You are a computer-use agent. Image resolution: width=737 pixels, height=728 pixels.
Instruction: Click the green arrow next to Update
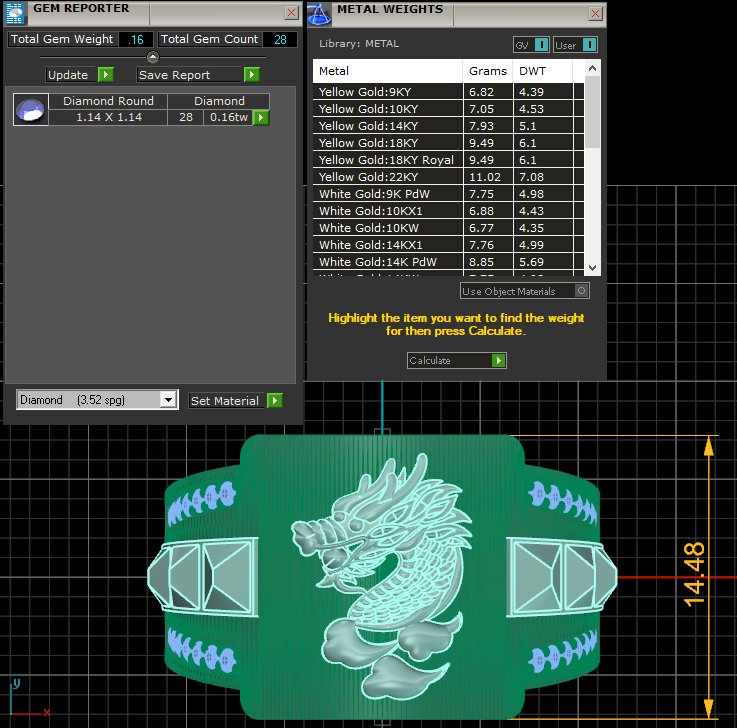coord(106,74)
